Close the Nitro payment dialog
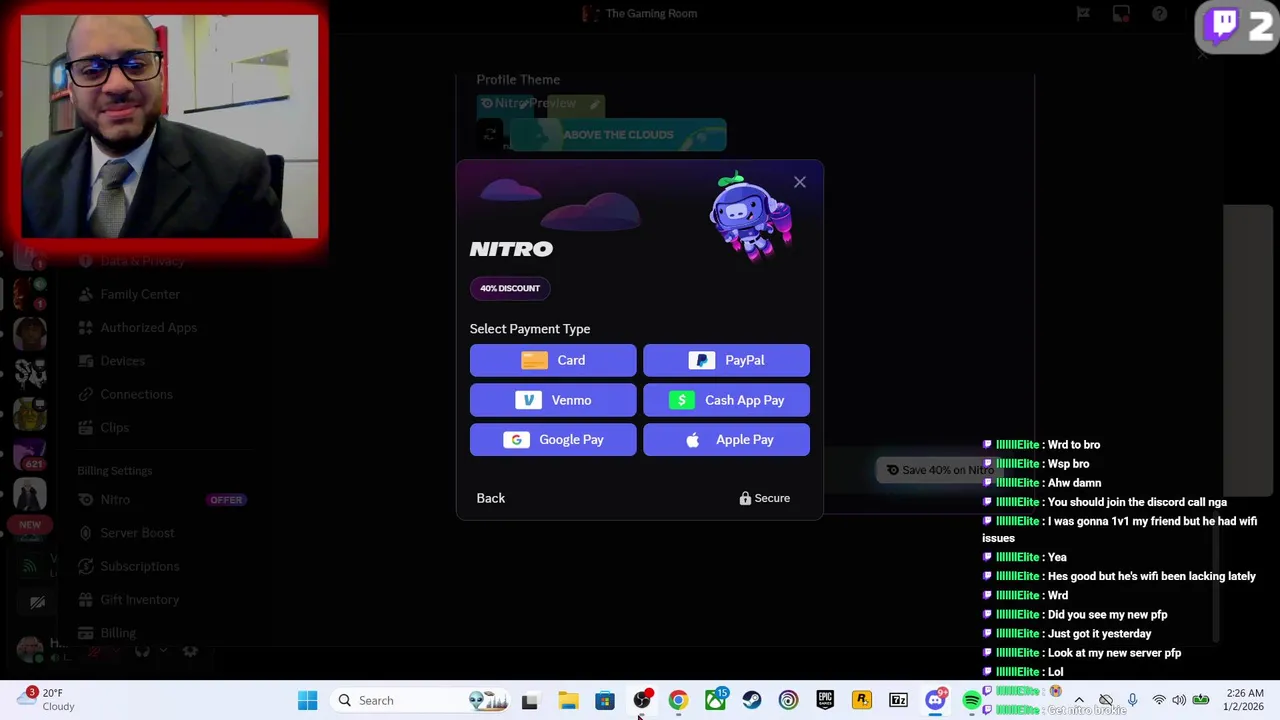 (800, 182)
